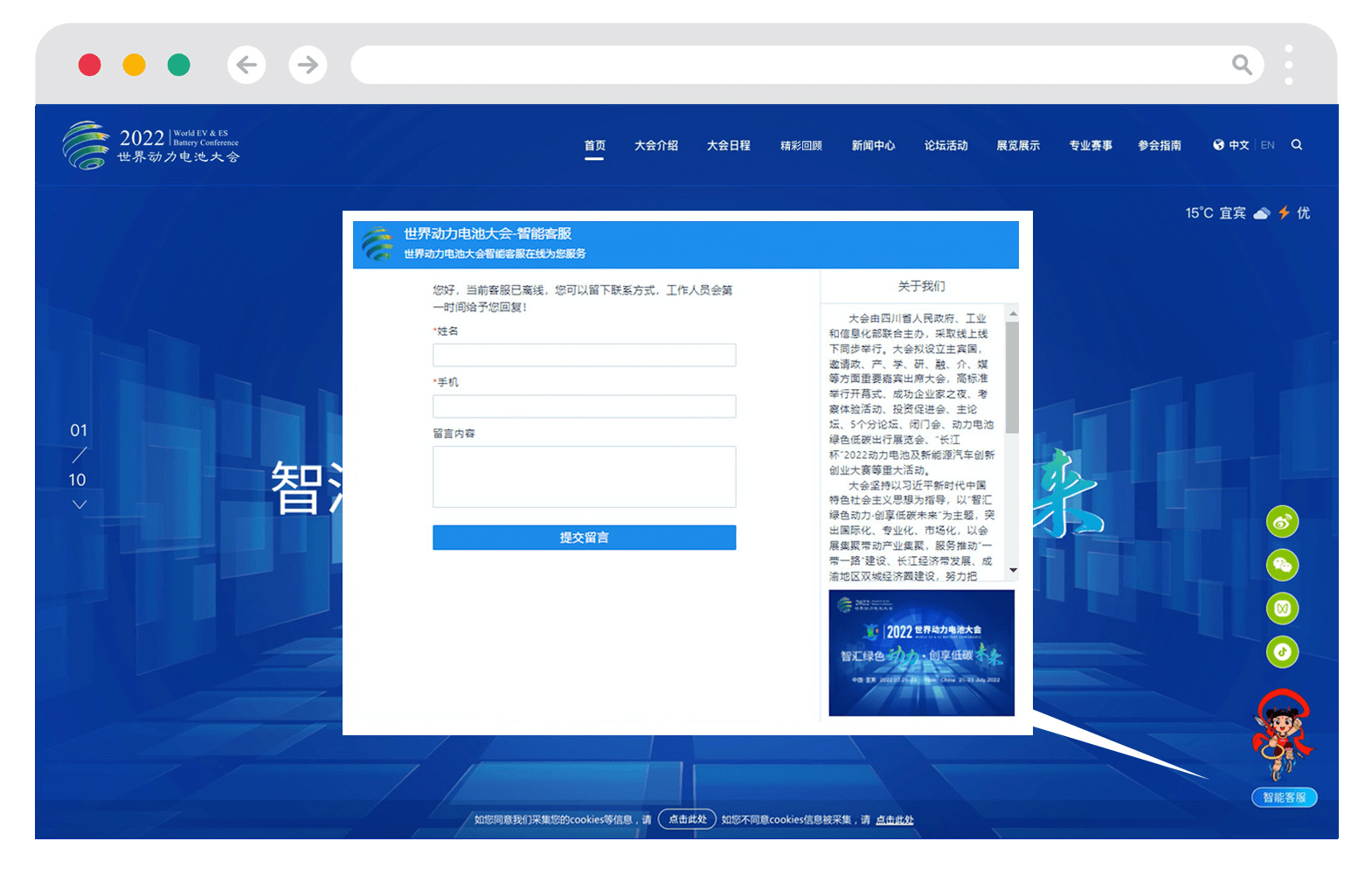Viewport: 1372px width, 869px height.
Task: Click the 关于我们 tab header
Action: tap(921, 287)
